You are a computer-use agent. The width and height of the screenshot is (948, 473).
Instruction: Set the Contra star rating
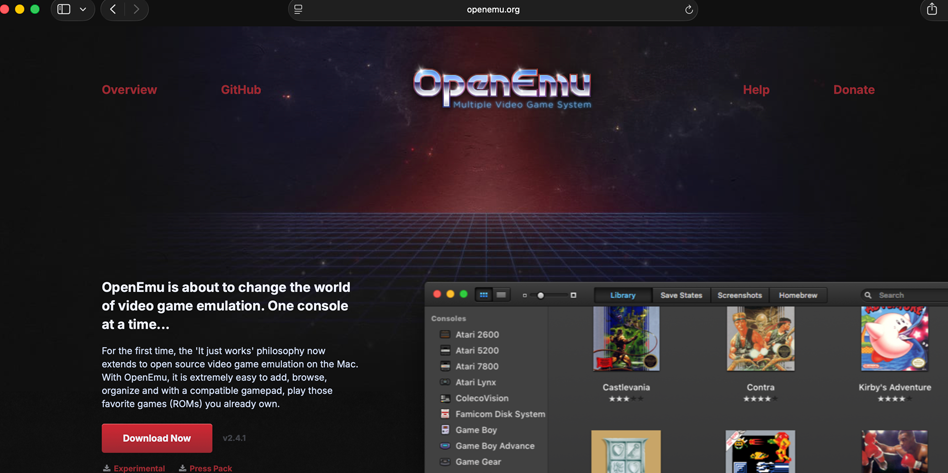click(x=761, y=399)
